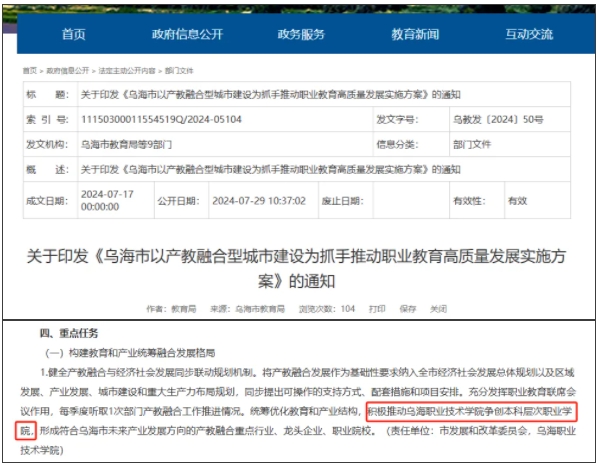This screenshot has width=597, height=466.
Task: Click the 关闭 close link
Action: tap(438, 309)
